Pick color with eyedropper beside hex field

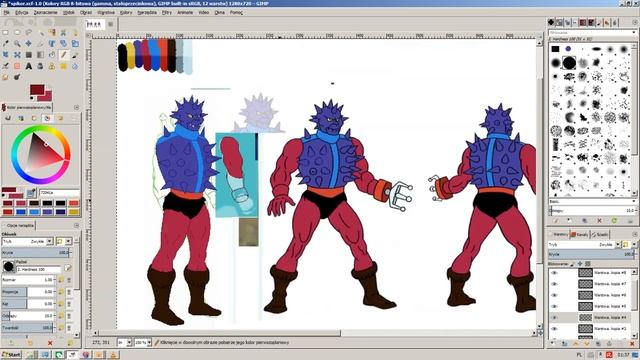click(31, 192)
